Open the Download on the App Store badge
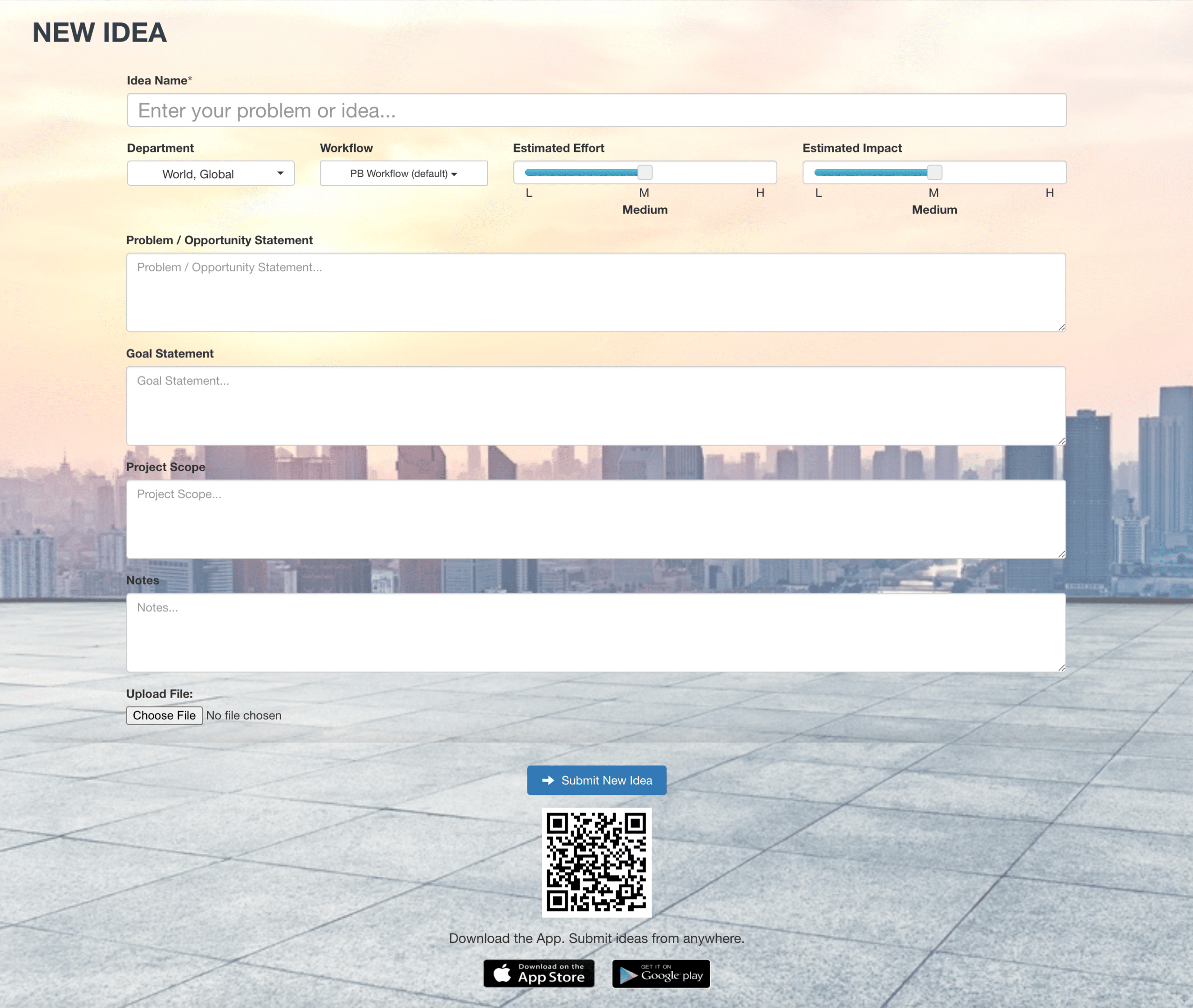The width and height of the screenshot is (1193, 1008). [539, 974]
